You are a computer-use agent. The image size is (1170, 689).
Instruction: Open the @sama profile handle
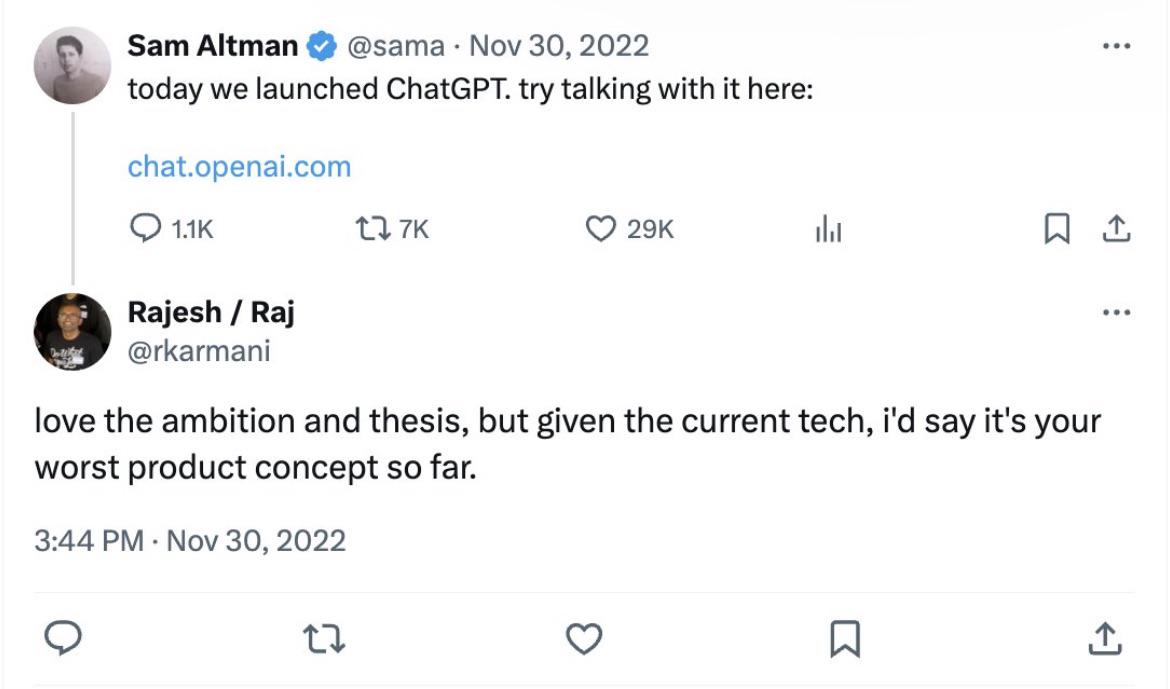coord(395,46)
